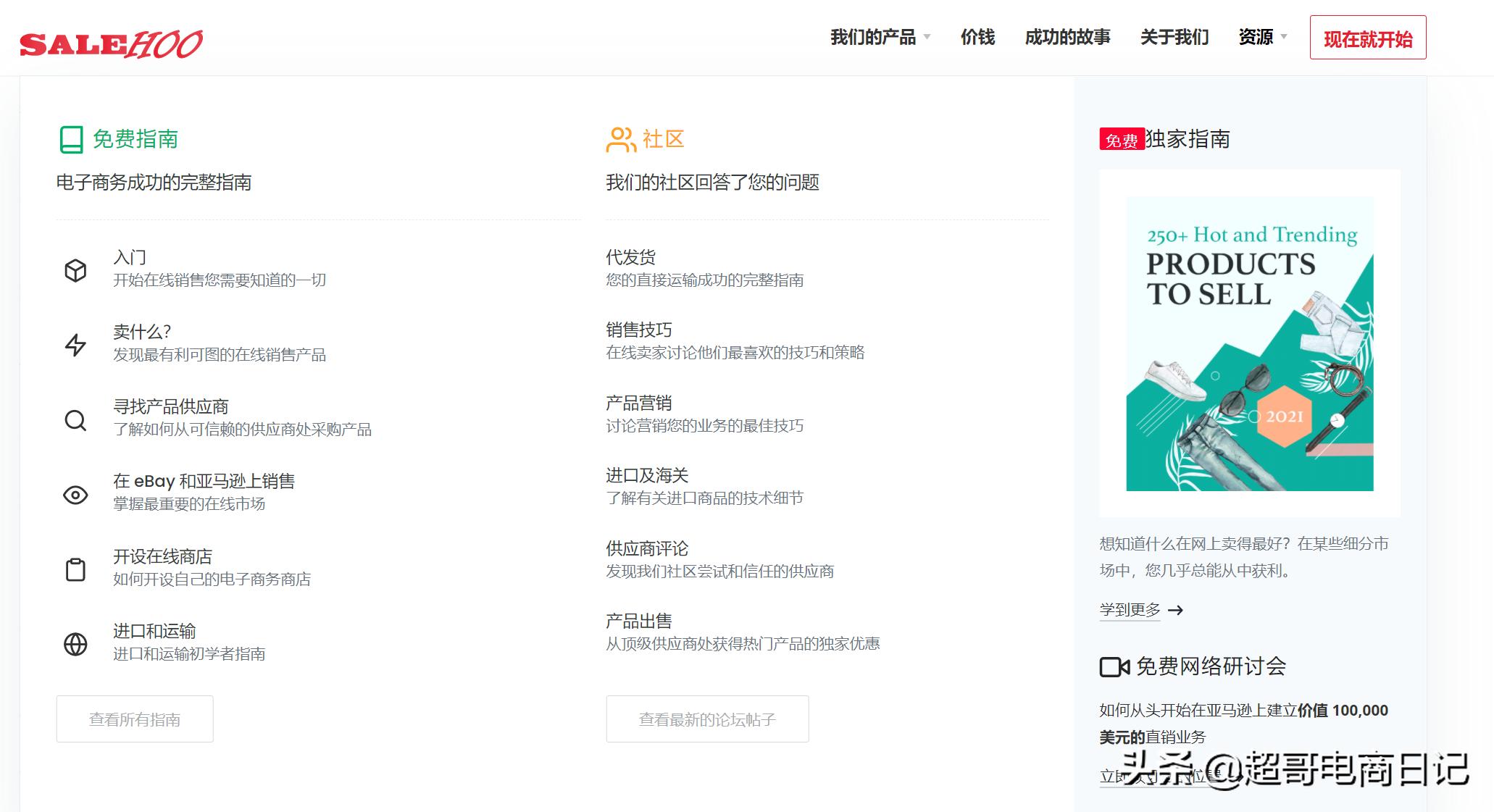The height and width of the screenshot is (812, 1494).
Task: Click the orange people icon beside 社区
Action: pos(619,139)
